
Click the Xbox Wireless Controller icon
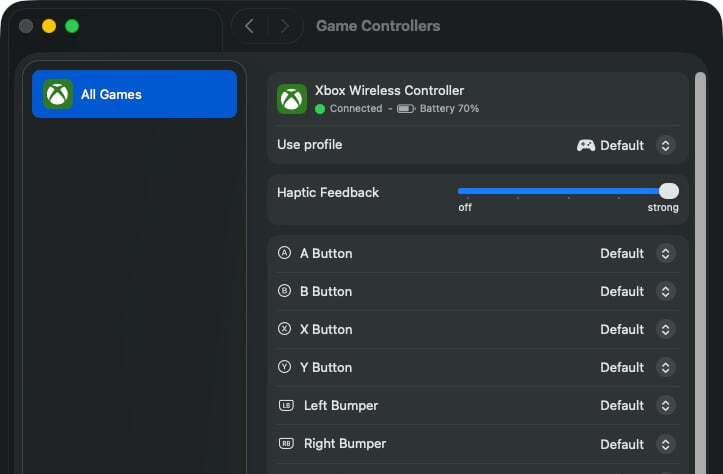[x=292, y=98]
